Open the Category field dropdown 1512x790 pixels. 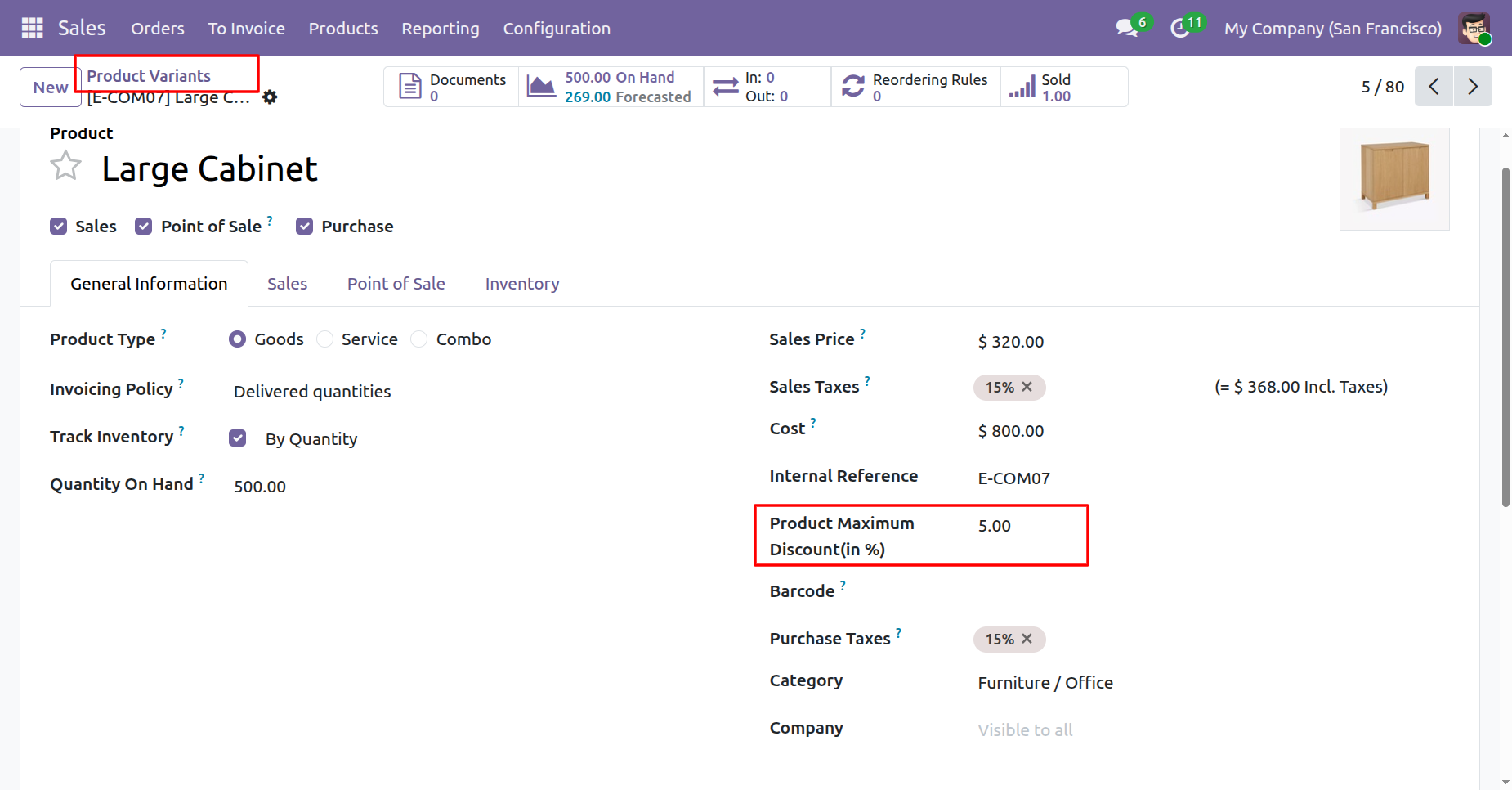[1045, 683]
